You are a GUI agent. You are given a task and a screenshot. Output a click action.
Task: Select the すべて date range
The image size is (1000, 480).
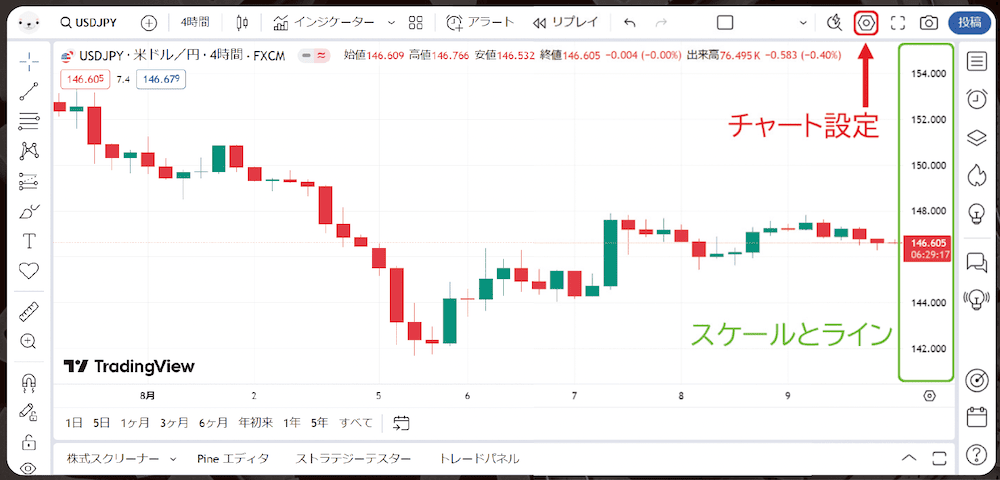pos(355,423)
